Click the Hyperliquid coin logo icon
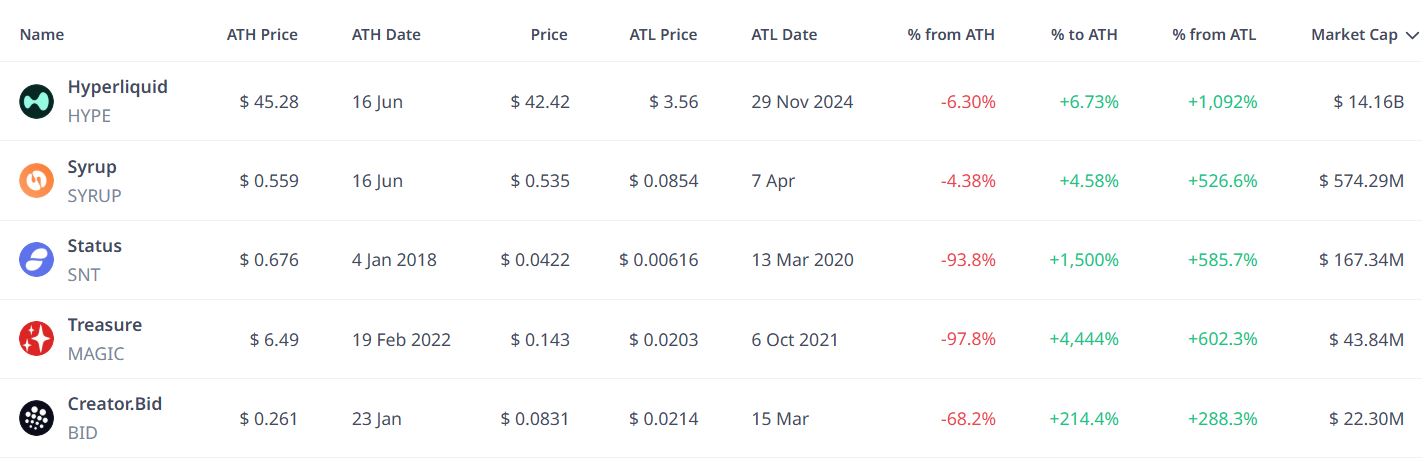The image size is (1426, 461). click(x=37, y=102)
